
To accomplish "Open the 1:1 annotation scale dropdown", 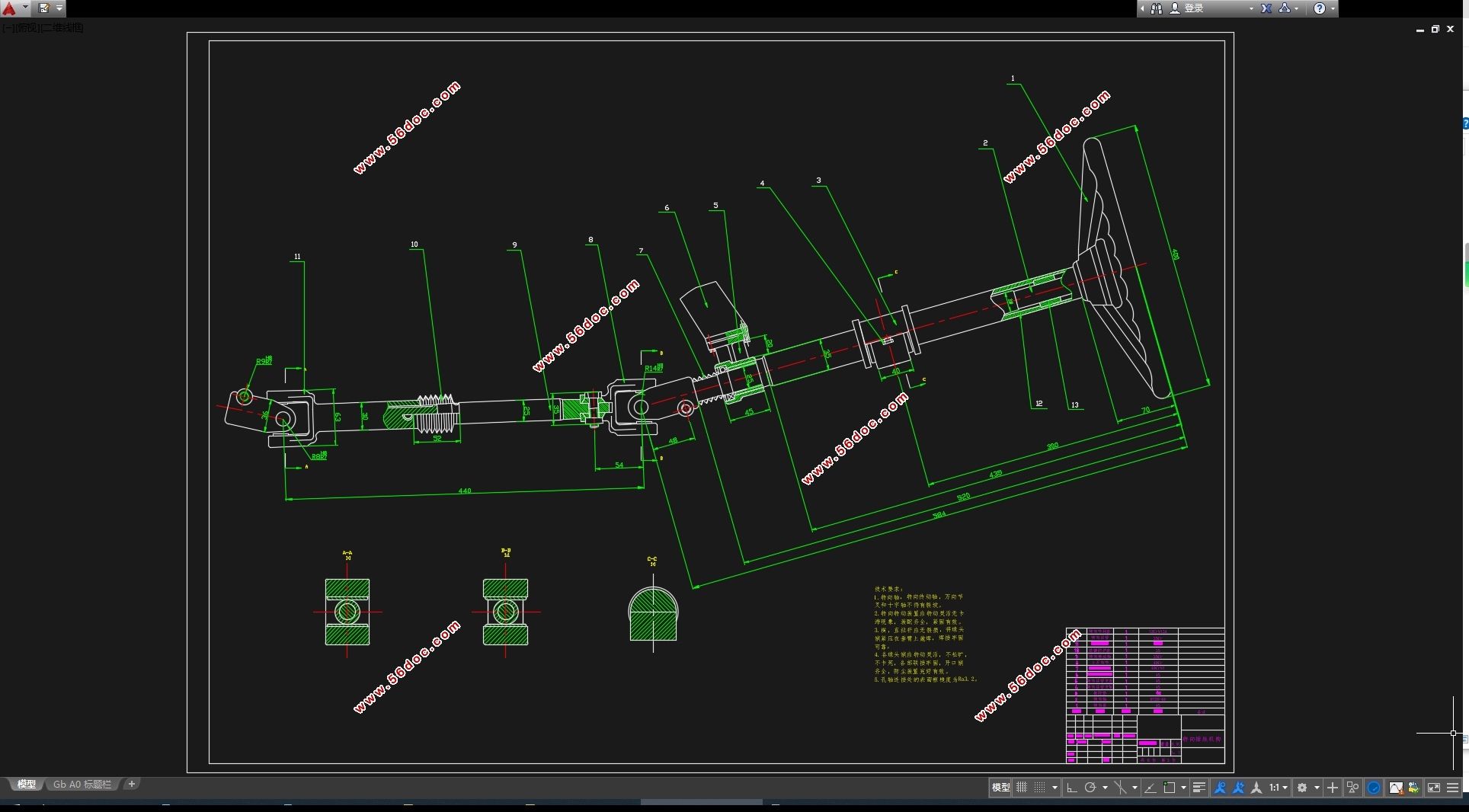I will [1279, 788].
